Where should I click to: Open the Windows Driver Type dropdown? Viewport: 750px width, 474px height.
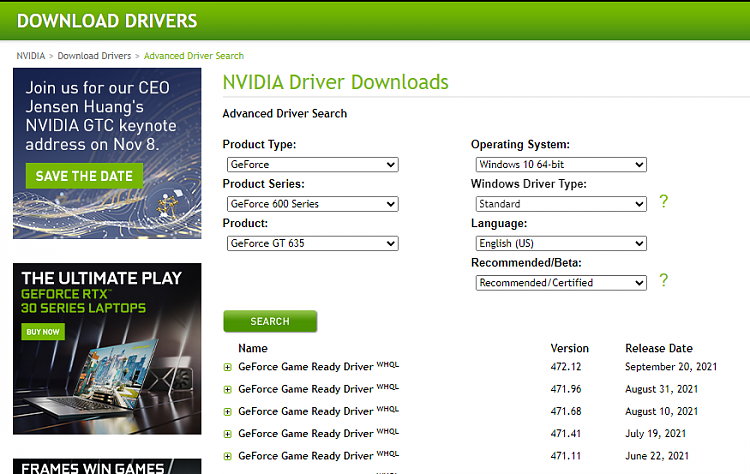pos(561,204)
